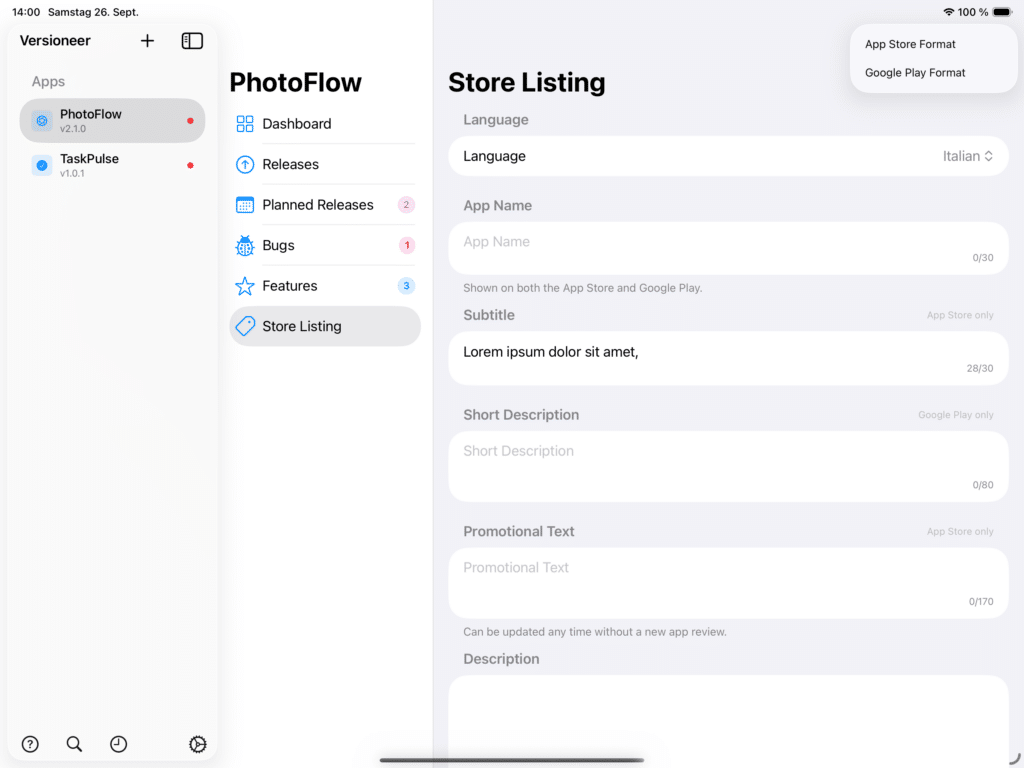Select PhotoFlow v2.1.0 in apps list

pyautogui.click(x=112, y=121)
